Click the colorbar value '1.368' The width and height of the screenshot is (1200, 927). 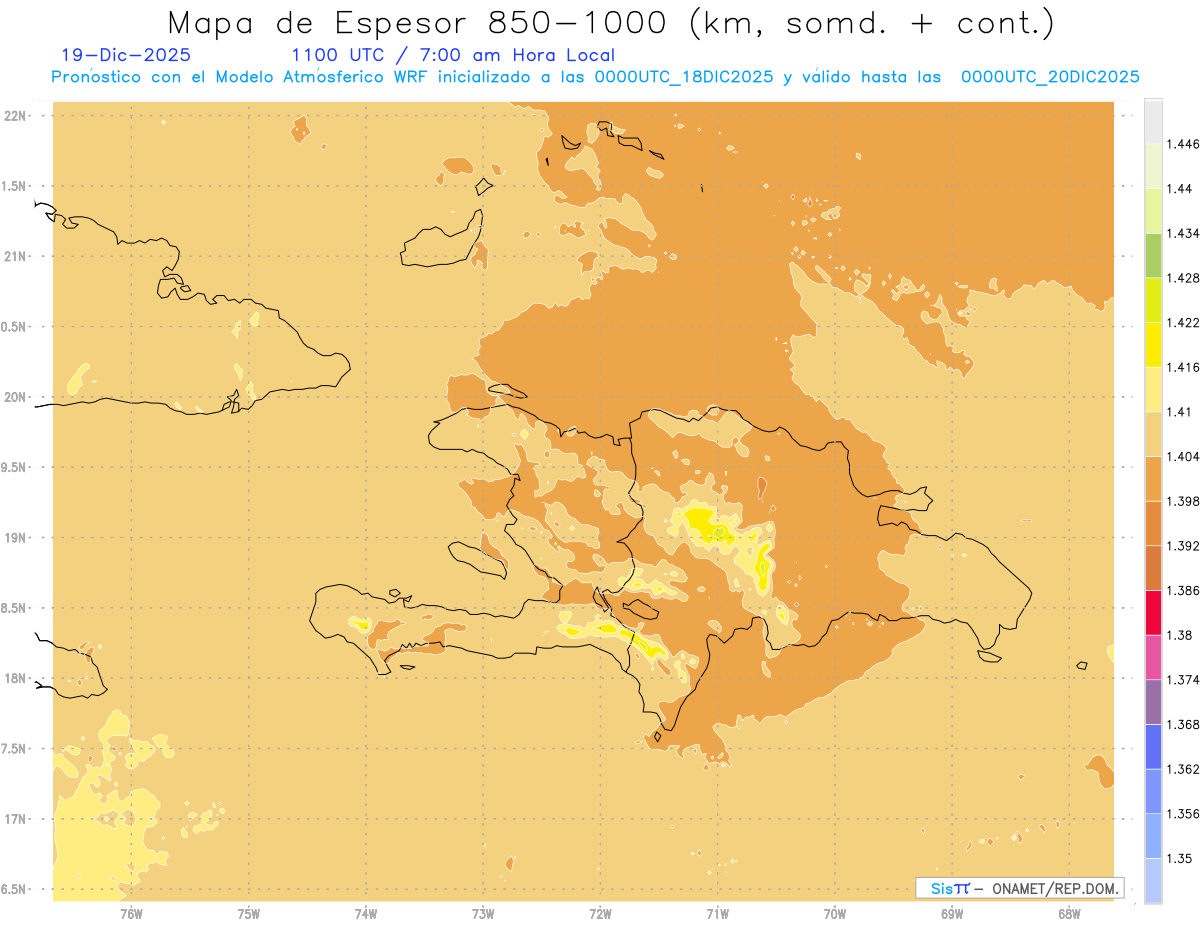click(1182, 724)
